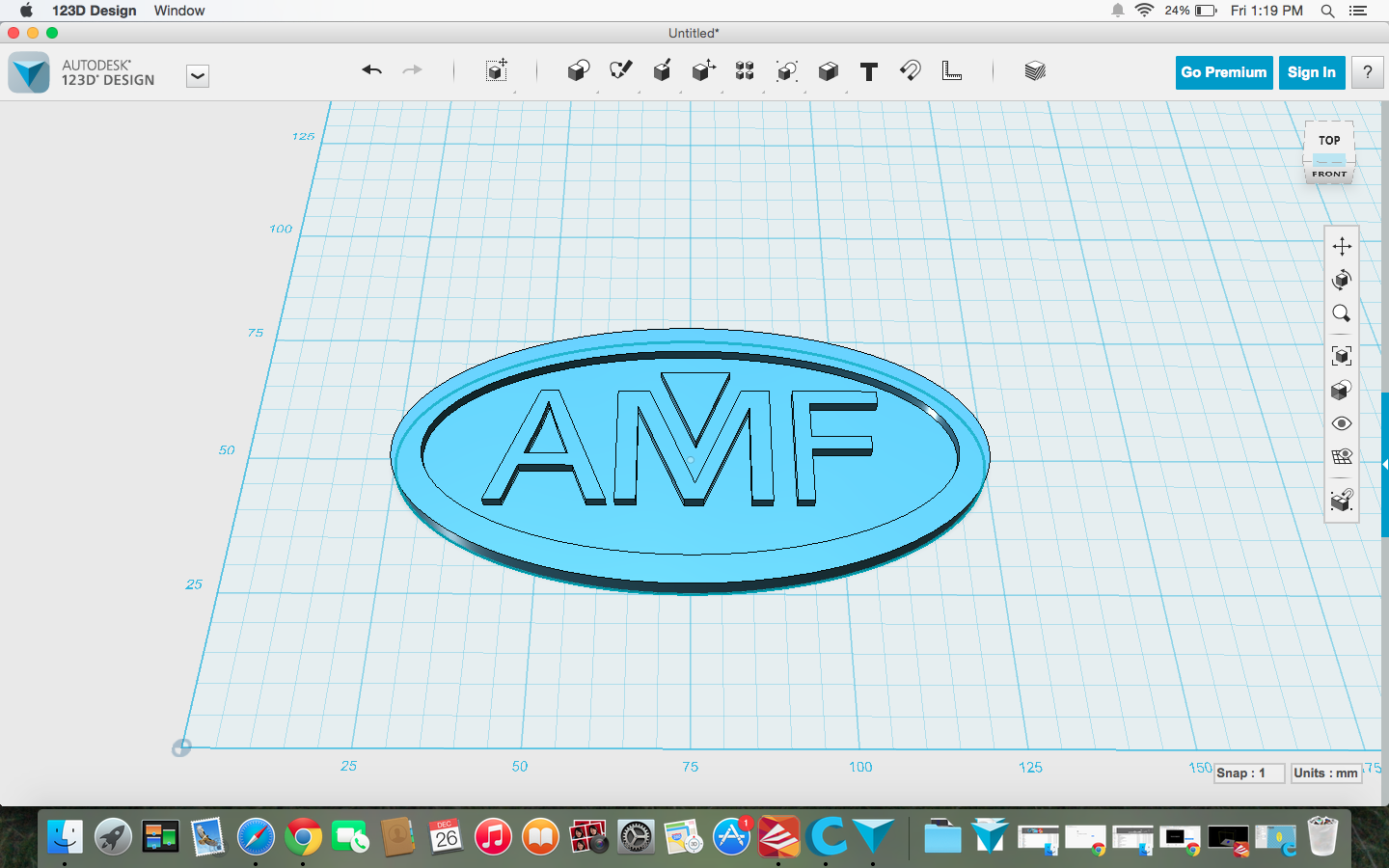The image size is (1389, 868).
Task: Open Mission Control from the Dock
Action: click(x=160, y=836)
